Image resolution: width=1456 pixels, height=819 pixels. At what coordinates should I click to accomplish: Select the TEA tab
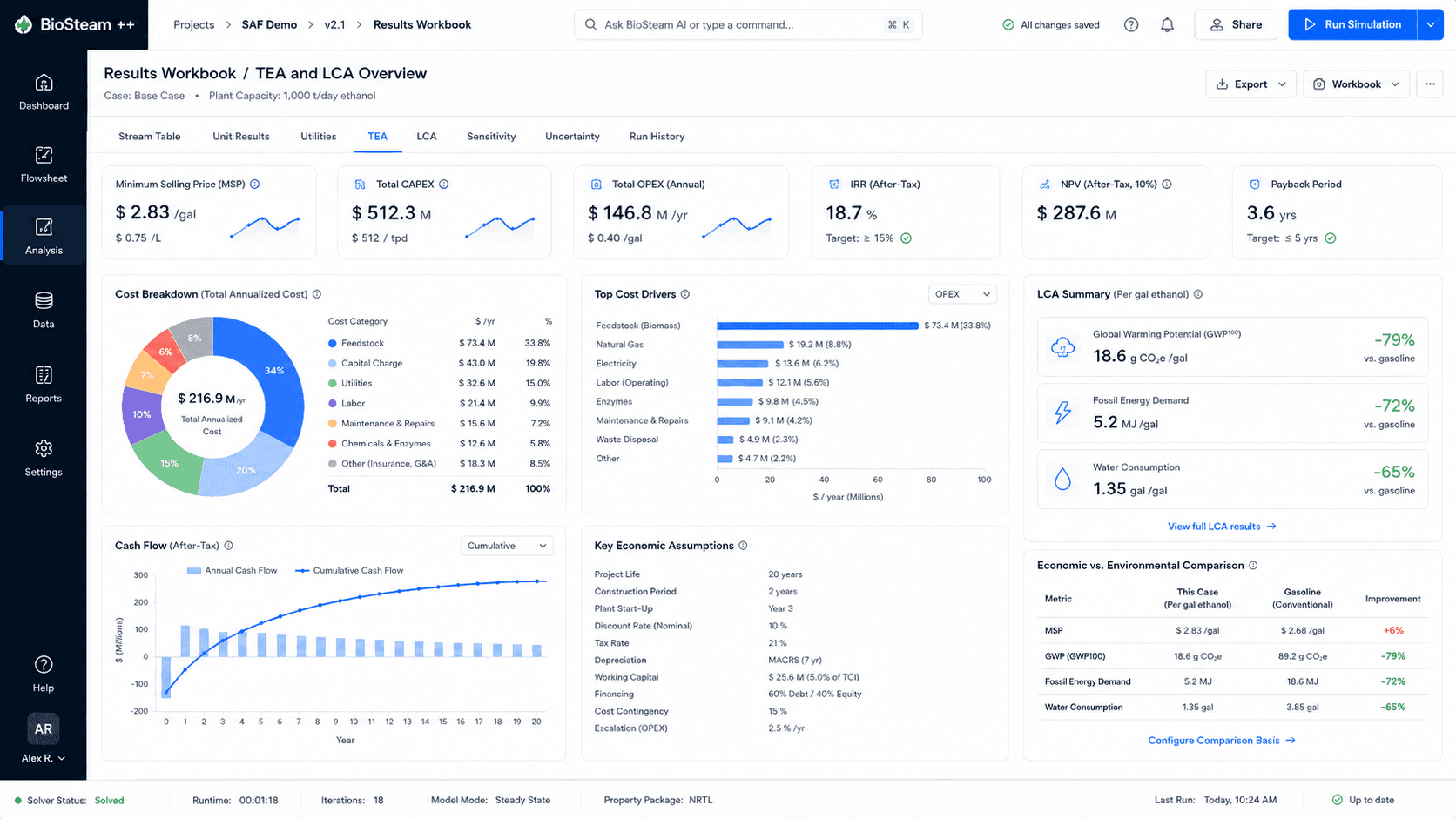(x=377, y=137)
